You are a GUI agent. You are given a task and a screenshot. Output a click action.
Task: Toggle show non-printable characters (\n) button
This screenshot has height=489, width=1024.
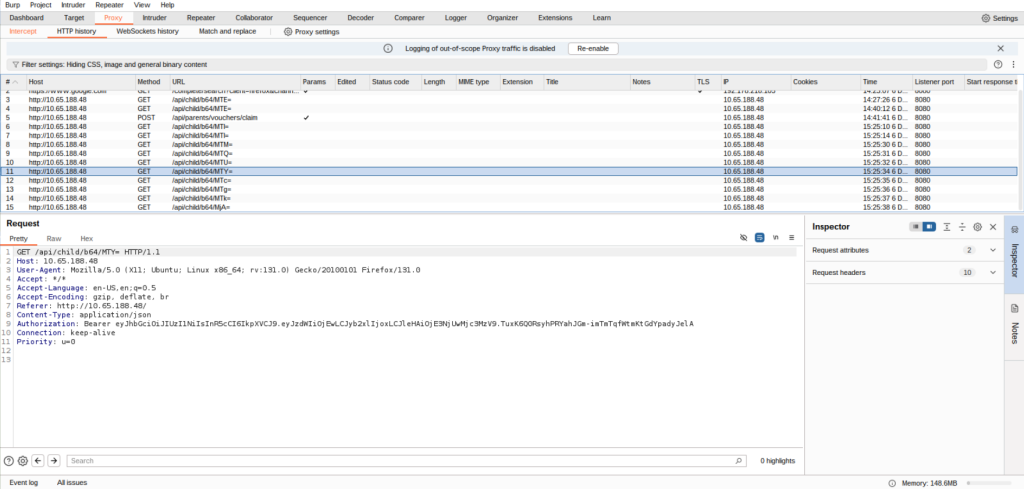[775, 238]
